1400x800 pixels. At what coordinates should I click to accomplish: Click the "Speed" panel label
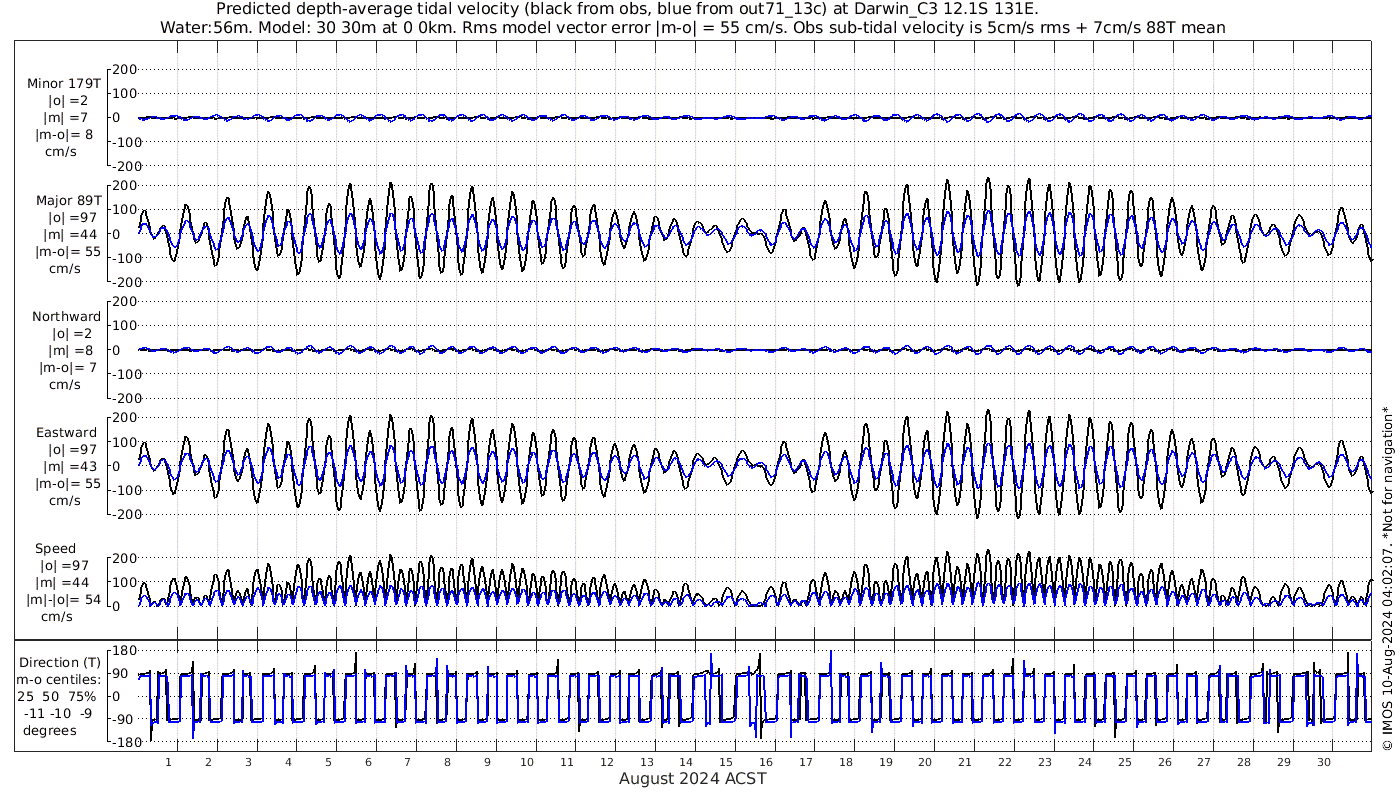[55, 548]
